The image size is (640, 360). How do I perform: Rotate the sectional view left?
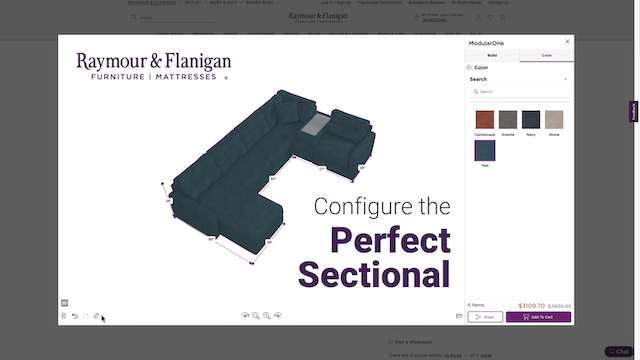[245, 316]
